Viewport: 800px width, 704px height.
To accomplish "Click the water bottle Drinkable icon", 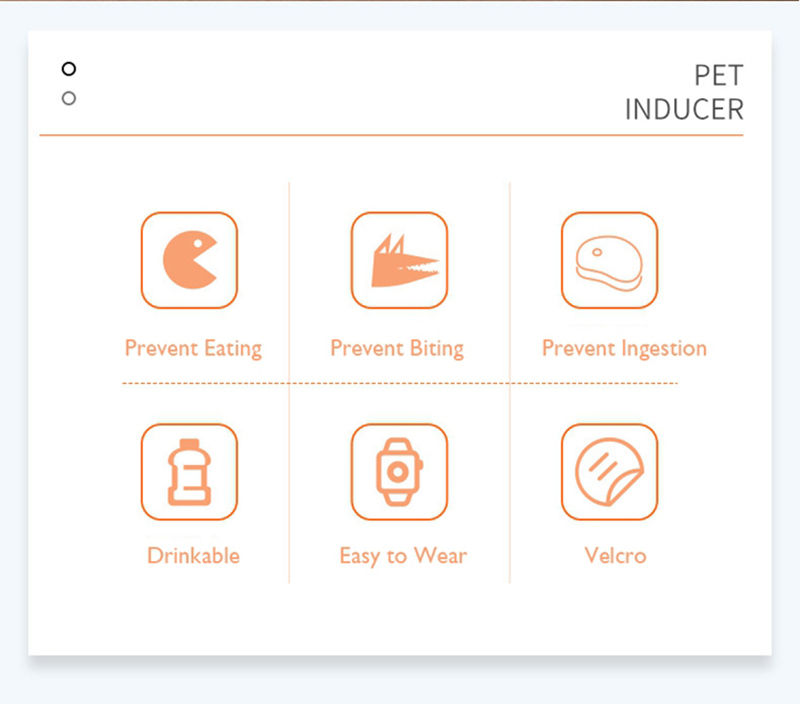I will point(189,471).
